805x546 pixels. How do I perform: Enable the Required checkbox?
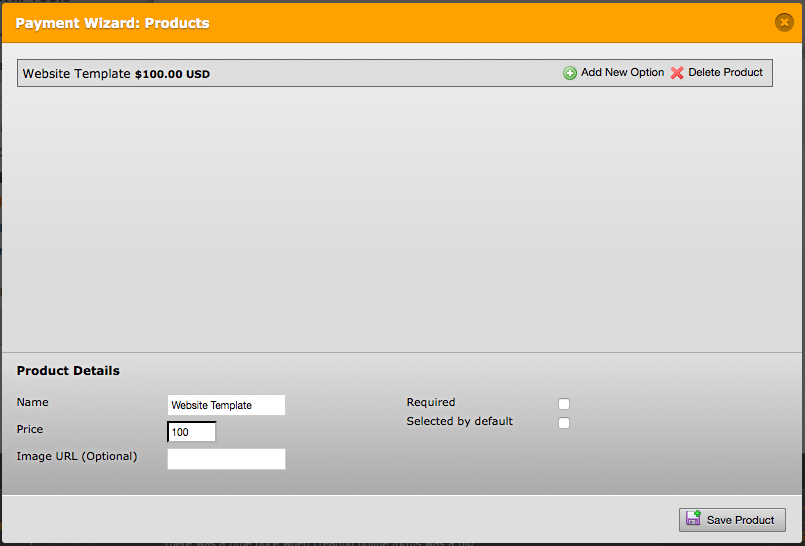click(x=564, y=404)
